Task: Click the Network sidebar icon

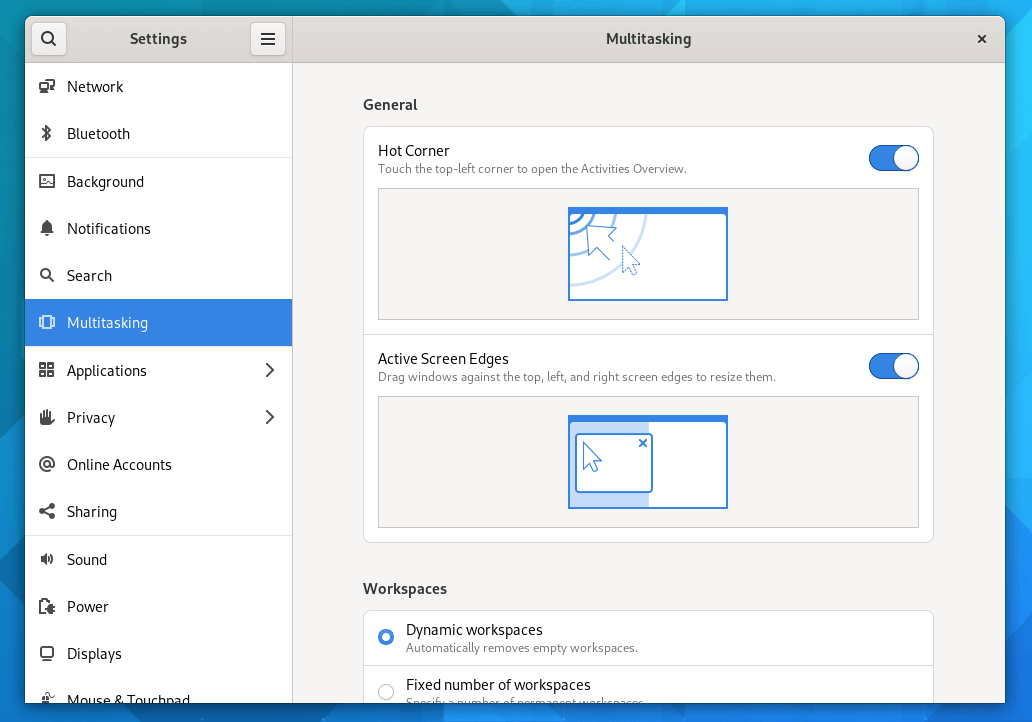Action: click(x=46, y=86)
